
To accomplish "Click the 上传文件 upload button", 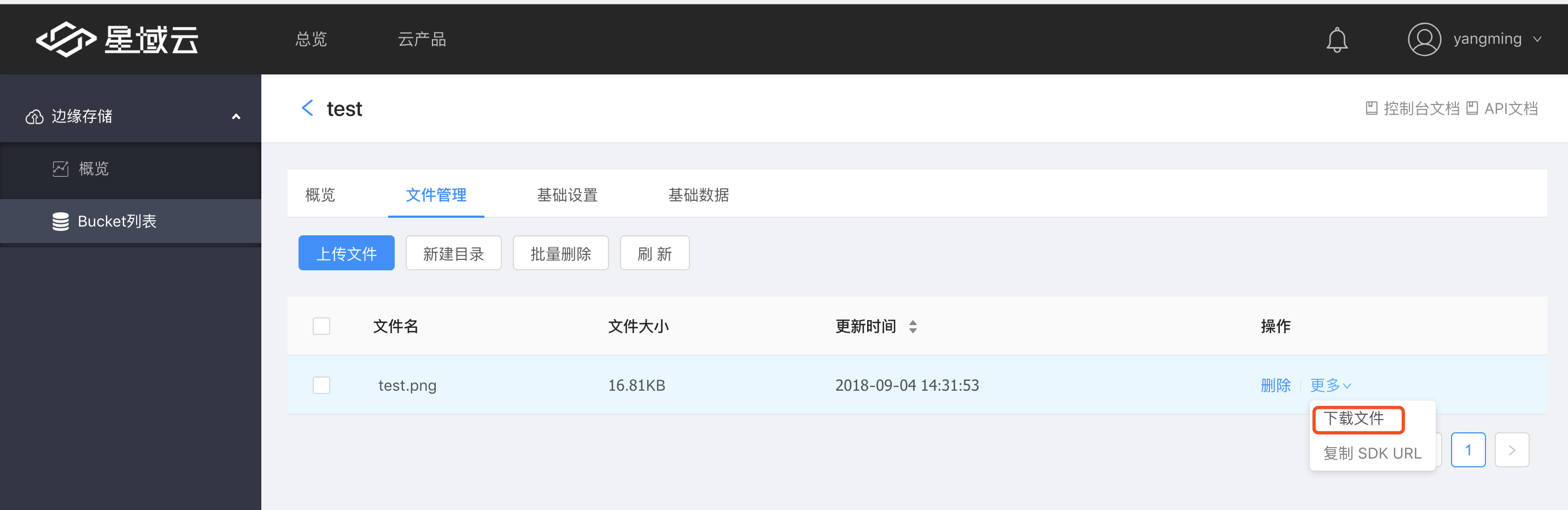I will tap(346, 252).
